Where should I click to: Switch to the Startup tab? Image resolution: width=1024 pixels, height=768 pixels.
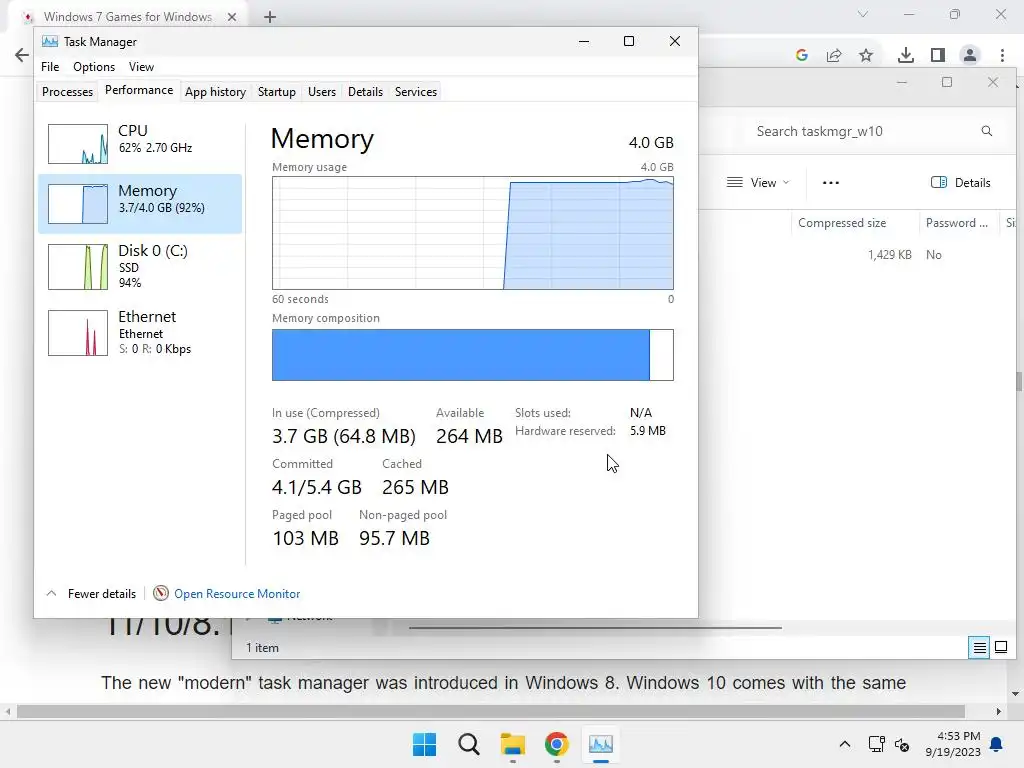pos(277,91)
